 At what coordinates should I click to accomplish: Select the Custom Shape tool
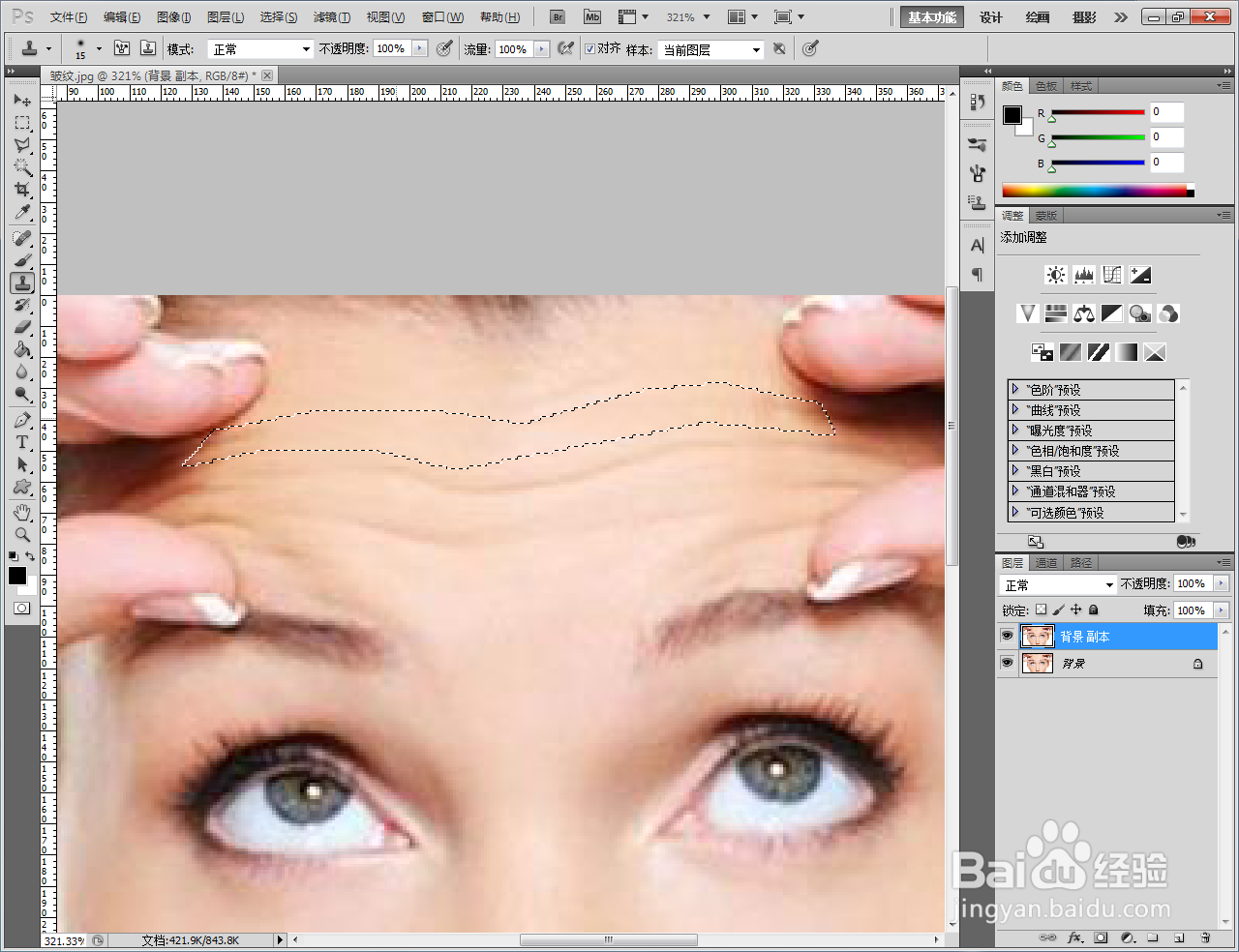point(22,487)
